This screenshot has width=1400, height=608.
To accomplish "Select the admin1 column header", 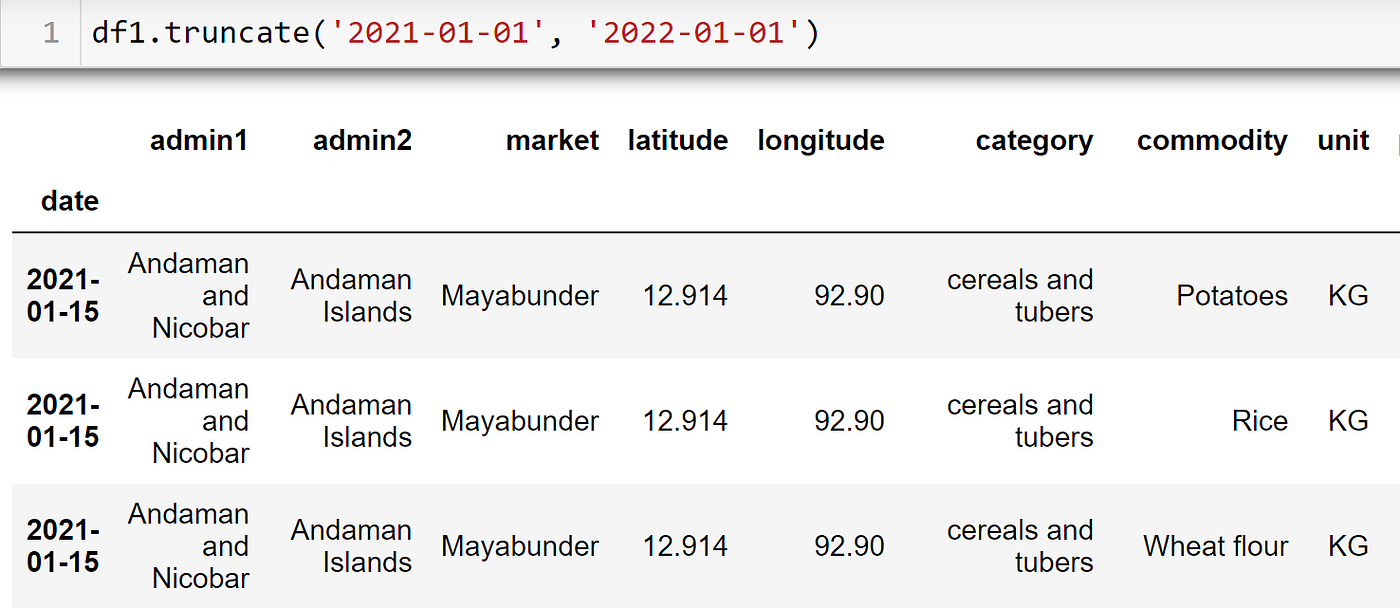I will tap(198, 141).
